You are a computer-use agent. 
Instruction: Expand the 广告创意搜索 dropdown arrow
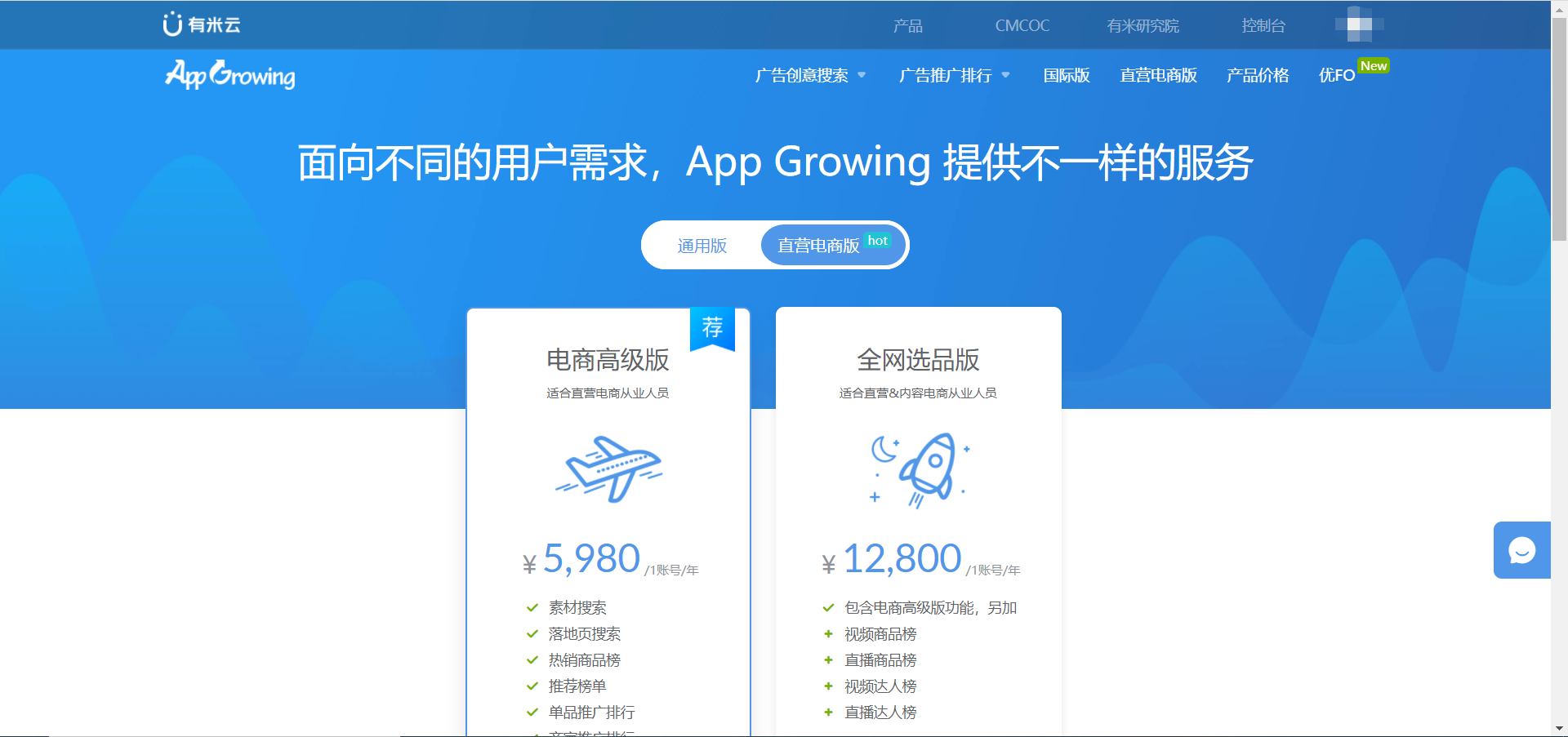pyautogui.click(x=862, y=75)
